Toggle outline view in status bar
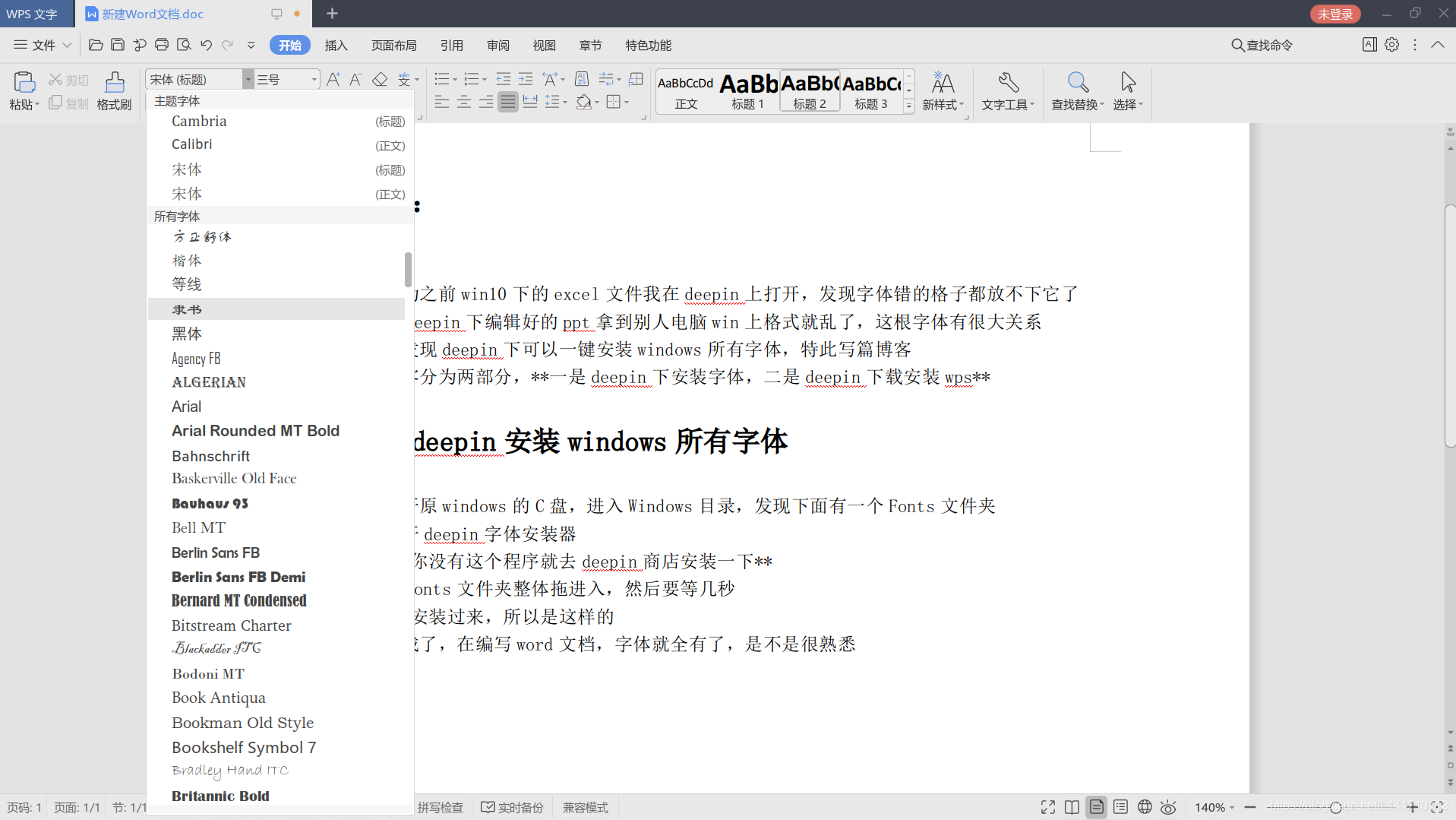The height and width of the screenshot is (820, 1456). coord(1120,807)
